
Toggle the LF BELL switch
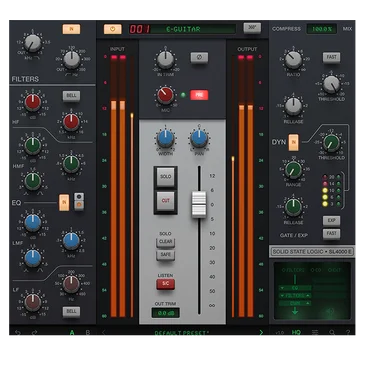click(x=71, y=311)
